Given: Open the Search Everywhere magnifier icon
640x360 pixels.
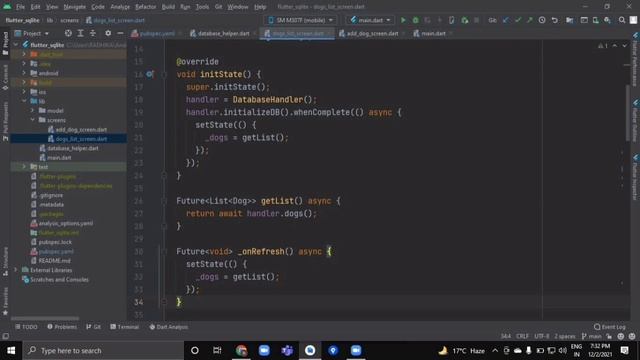Looking at the screenshot, I should click(622, 20).
